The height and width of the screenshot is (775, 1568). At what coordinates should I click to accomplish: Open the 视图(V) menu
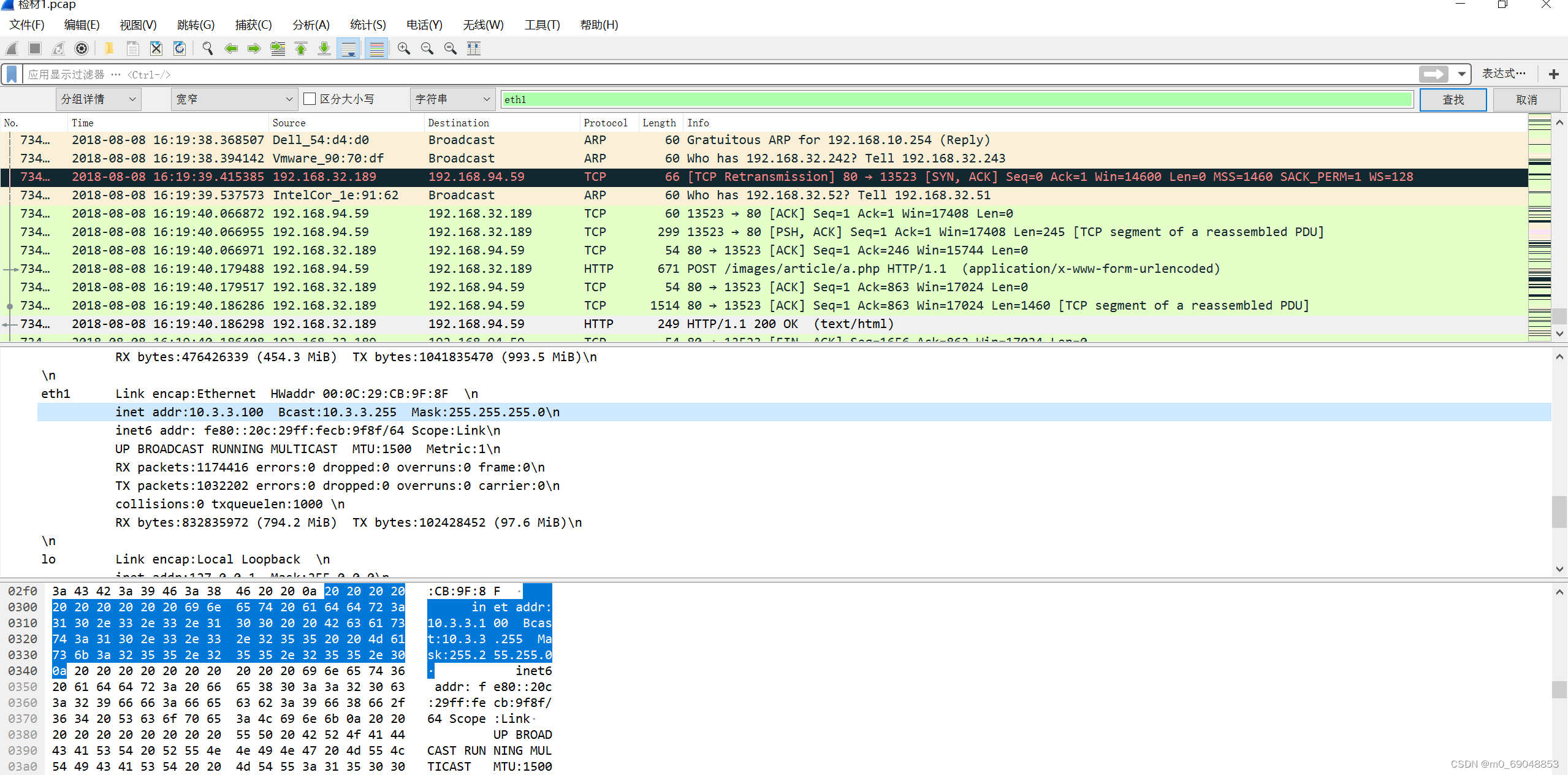click(138, 25)
